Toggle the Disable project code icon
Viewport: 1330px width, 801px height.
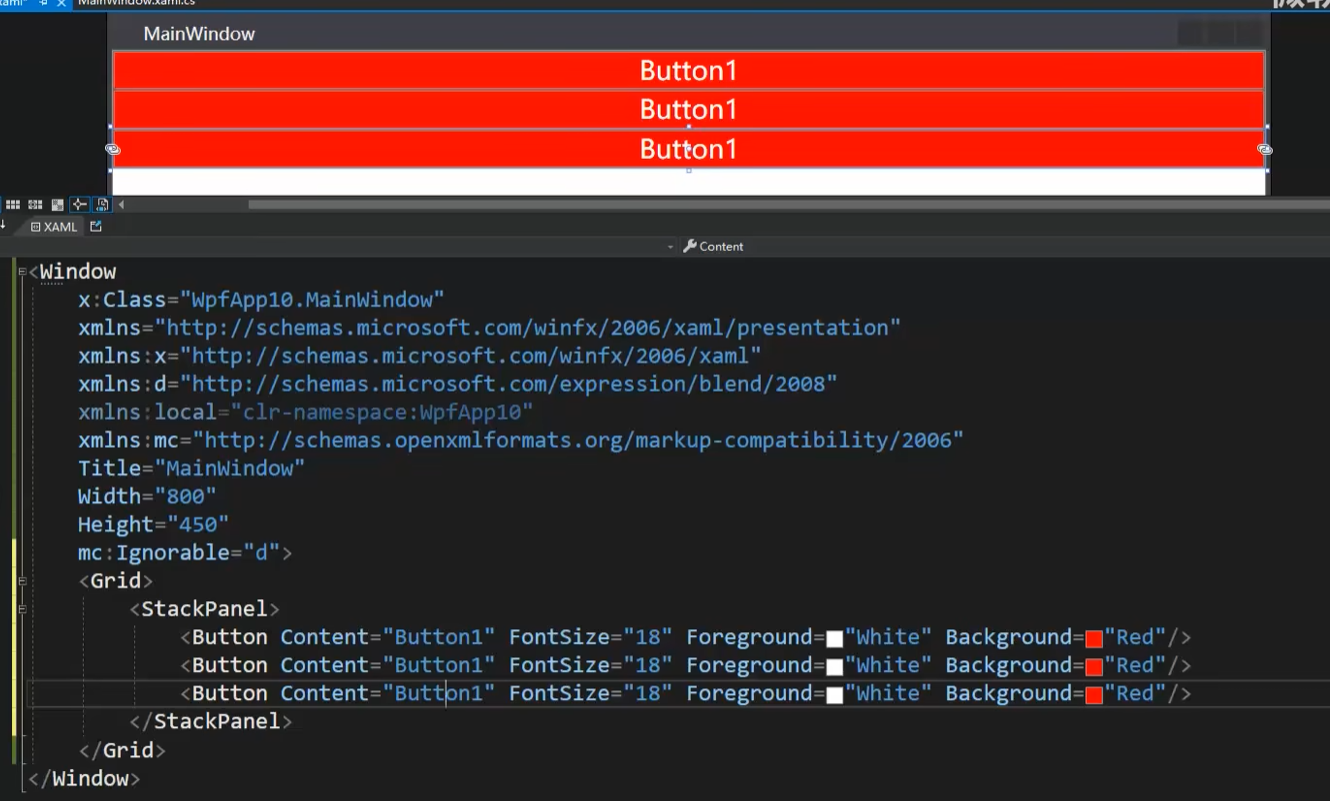click(101, 204)
